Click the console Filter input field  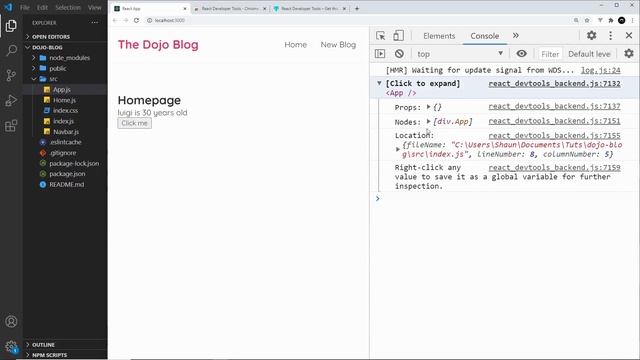pos(550,54)
